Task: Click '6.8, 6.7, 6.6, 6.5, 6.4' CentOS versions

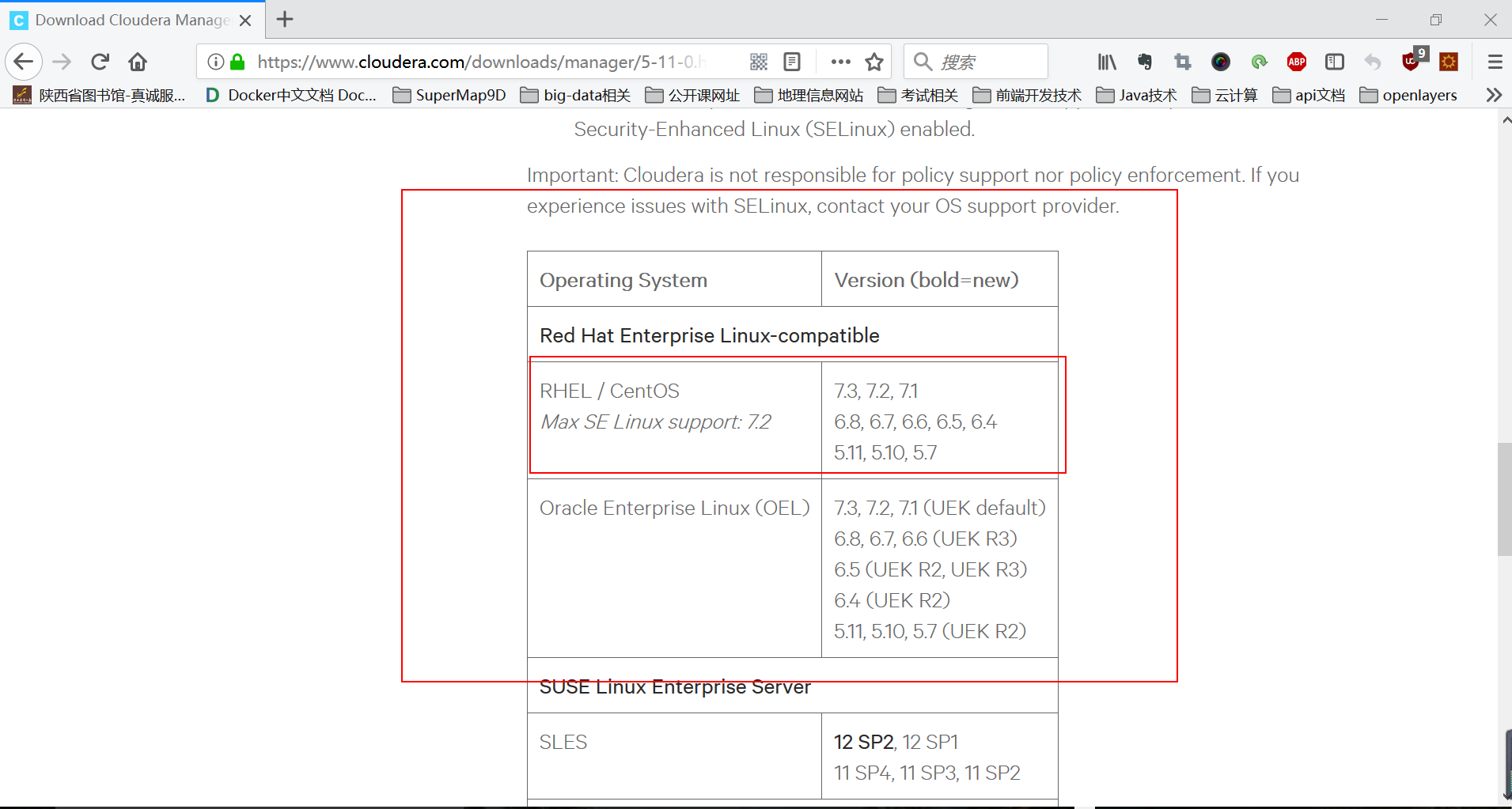Action: 915,422
